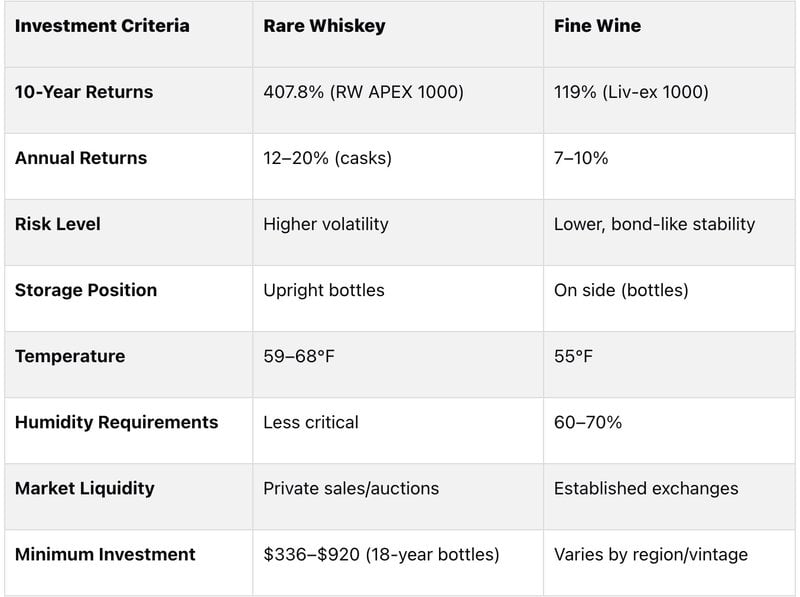Select the Annual Returns row label

tap(81, 158)
